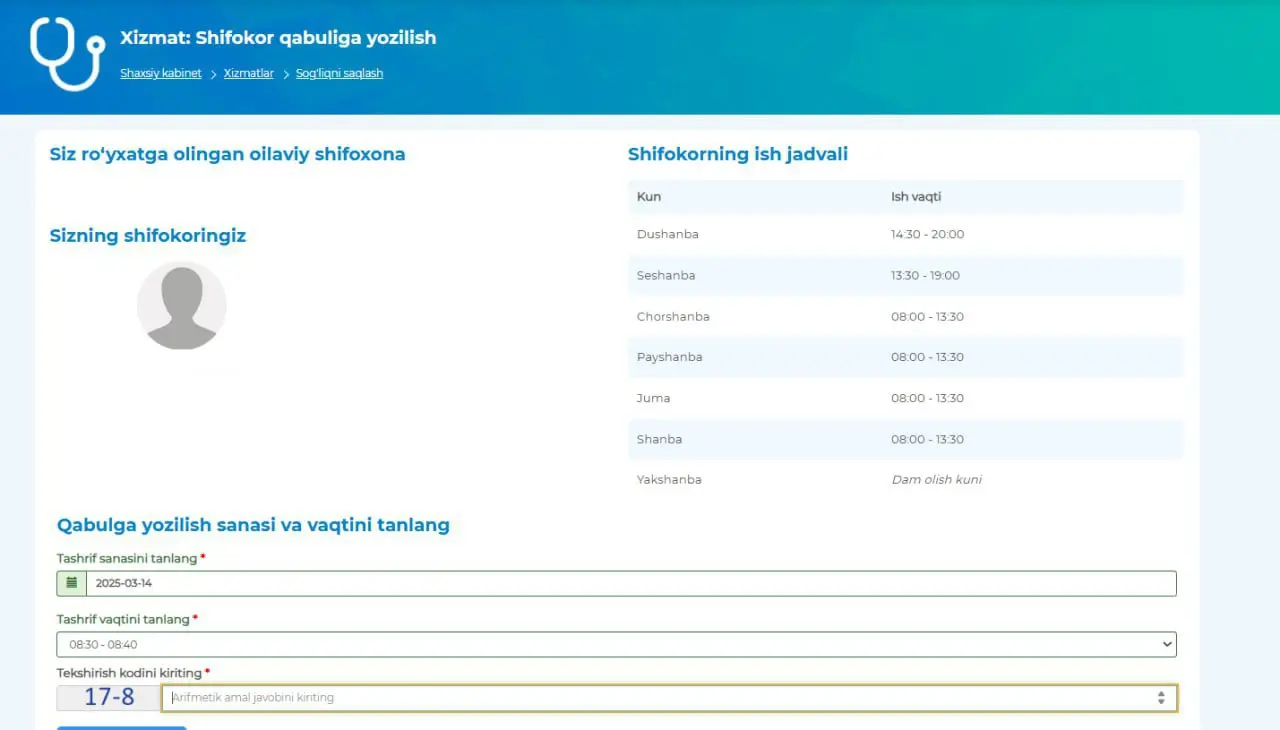Click the down arrow on the captcha number stepper
This screenshot has height=730, width=1280.
point(1161,702)
